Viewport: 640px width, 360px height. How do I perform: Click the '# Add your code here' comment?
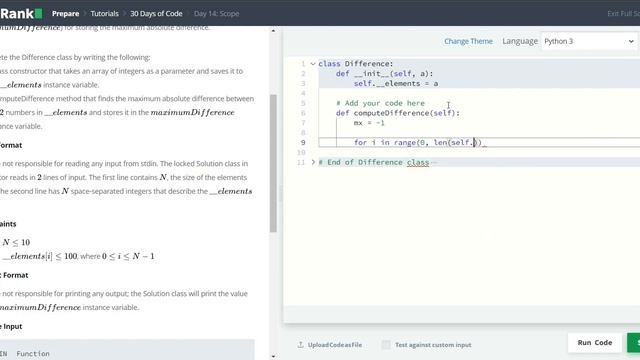[x=380, y=103]
